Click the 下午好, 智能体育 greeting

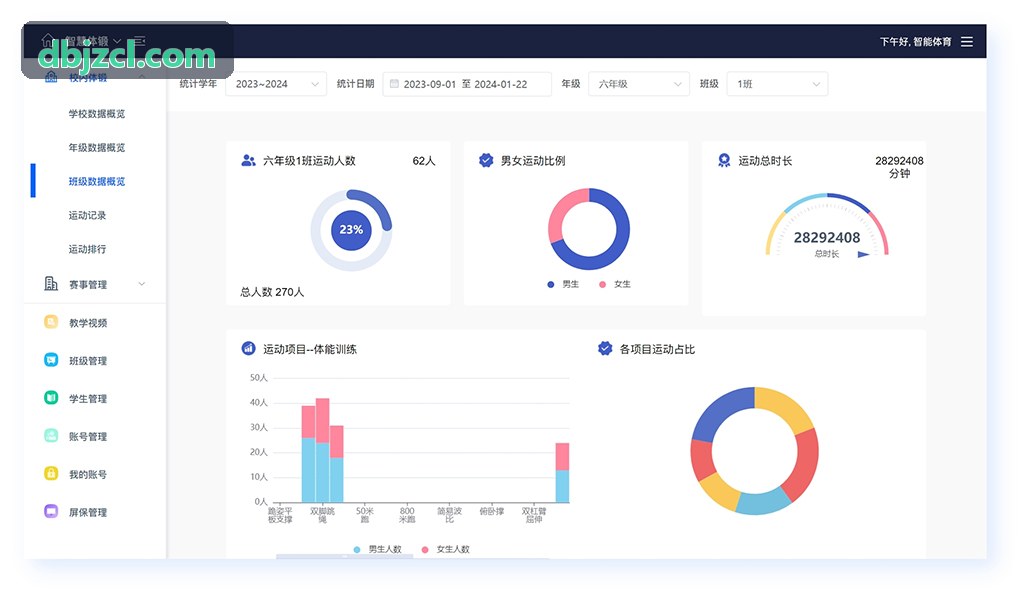tap(915, 41)
